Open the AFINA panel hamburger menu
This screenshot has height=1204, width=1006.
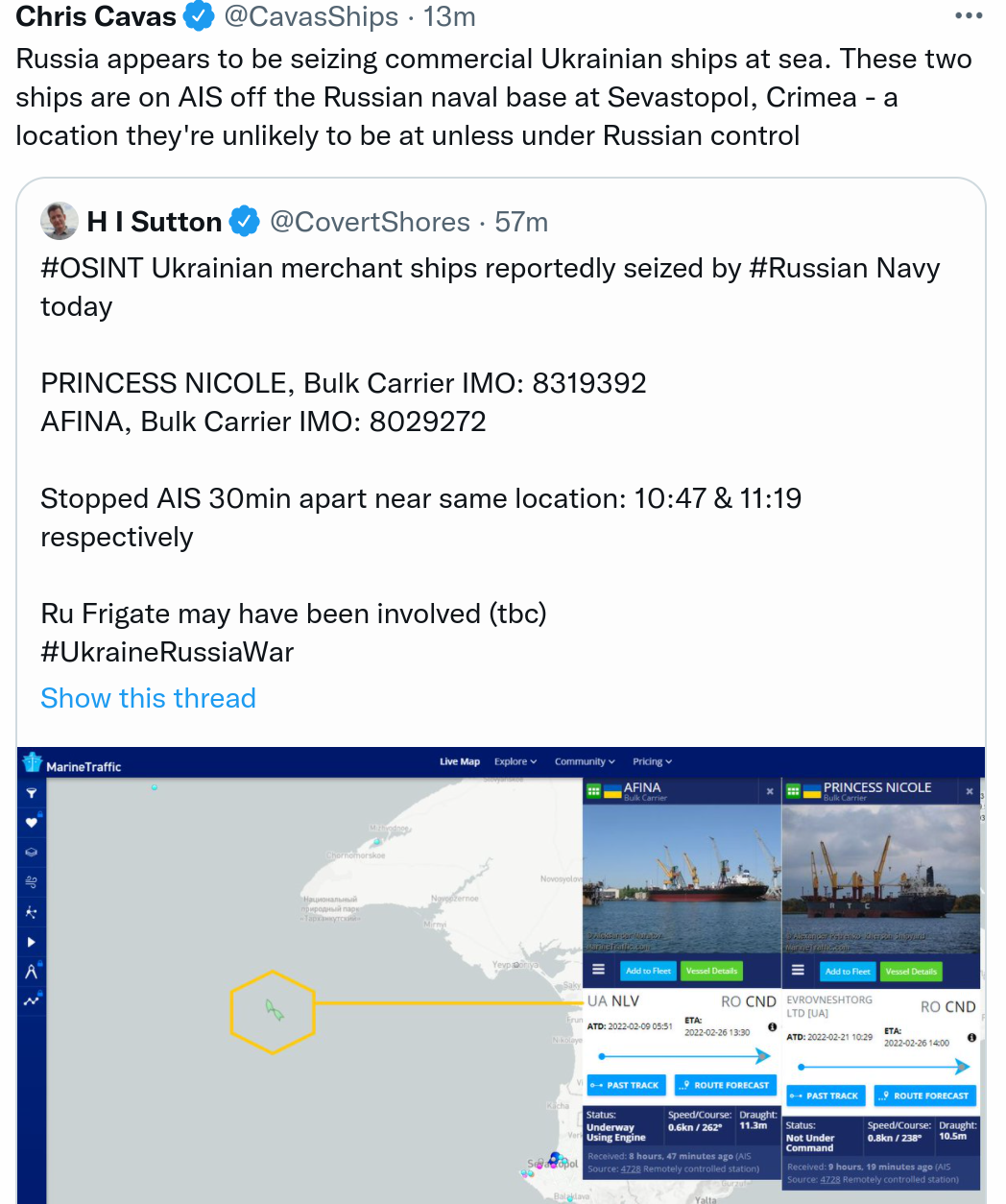598,970
